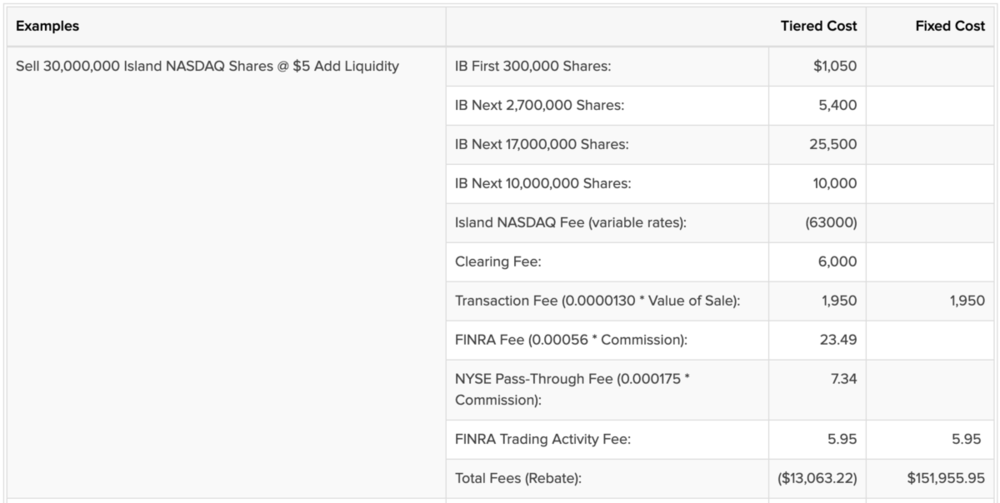Click the Tiered Cost column header
The image size is (1000, 503).
pos(818,26)
